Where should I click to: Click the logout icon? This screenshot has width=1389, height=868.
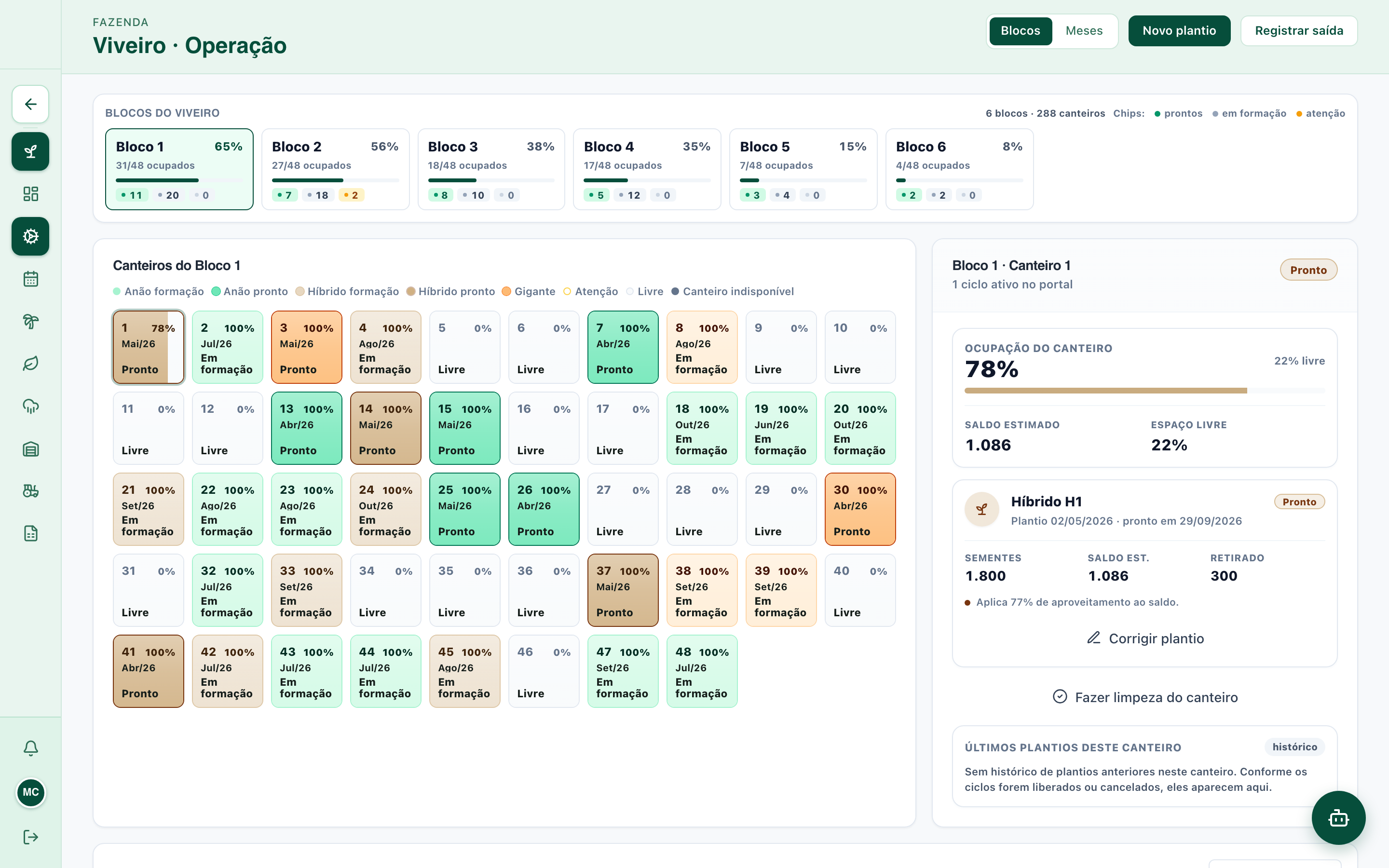pyautogui.click(x=30, y=837)
